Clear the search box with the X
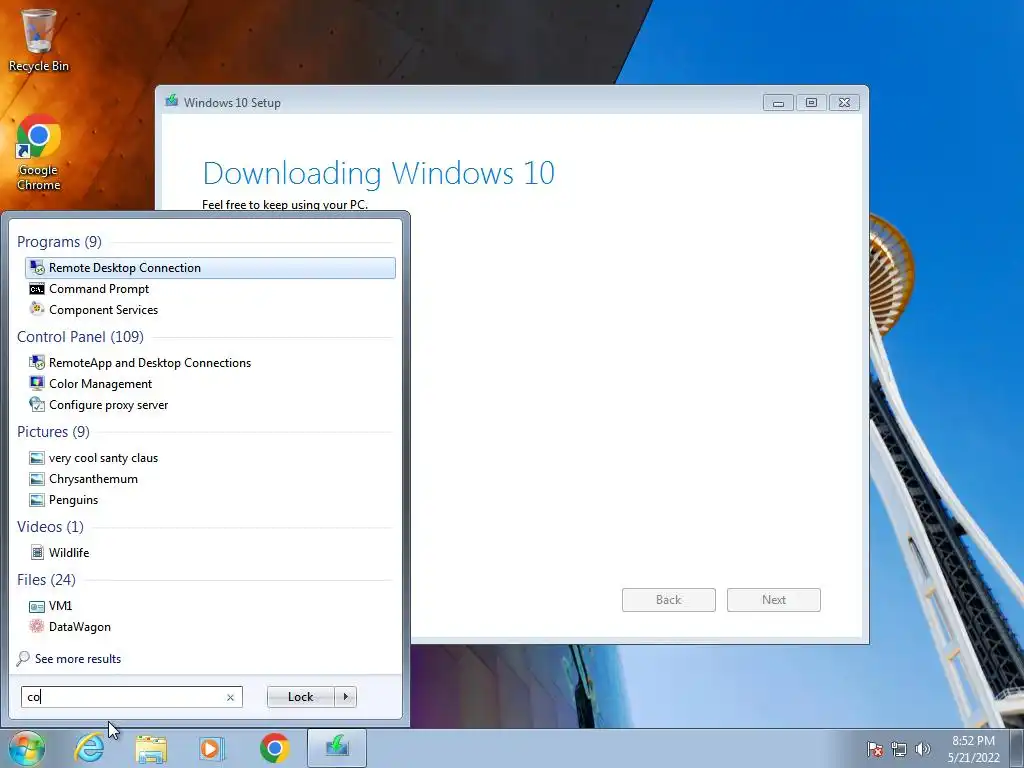This screenshot has height=768, width=1024. [231, 697]
